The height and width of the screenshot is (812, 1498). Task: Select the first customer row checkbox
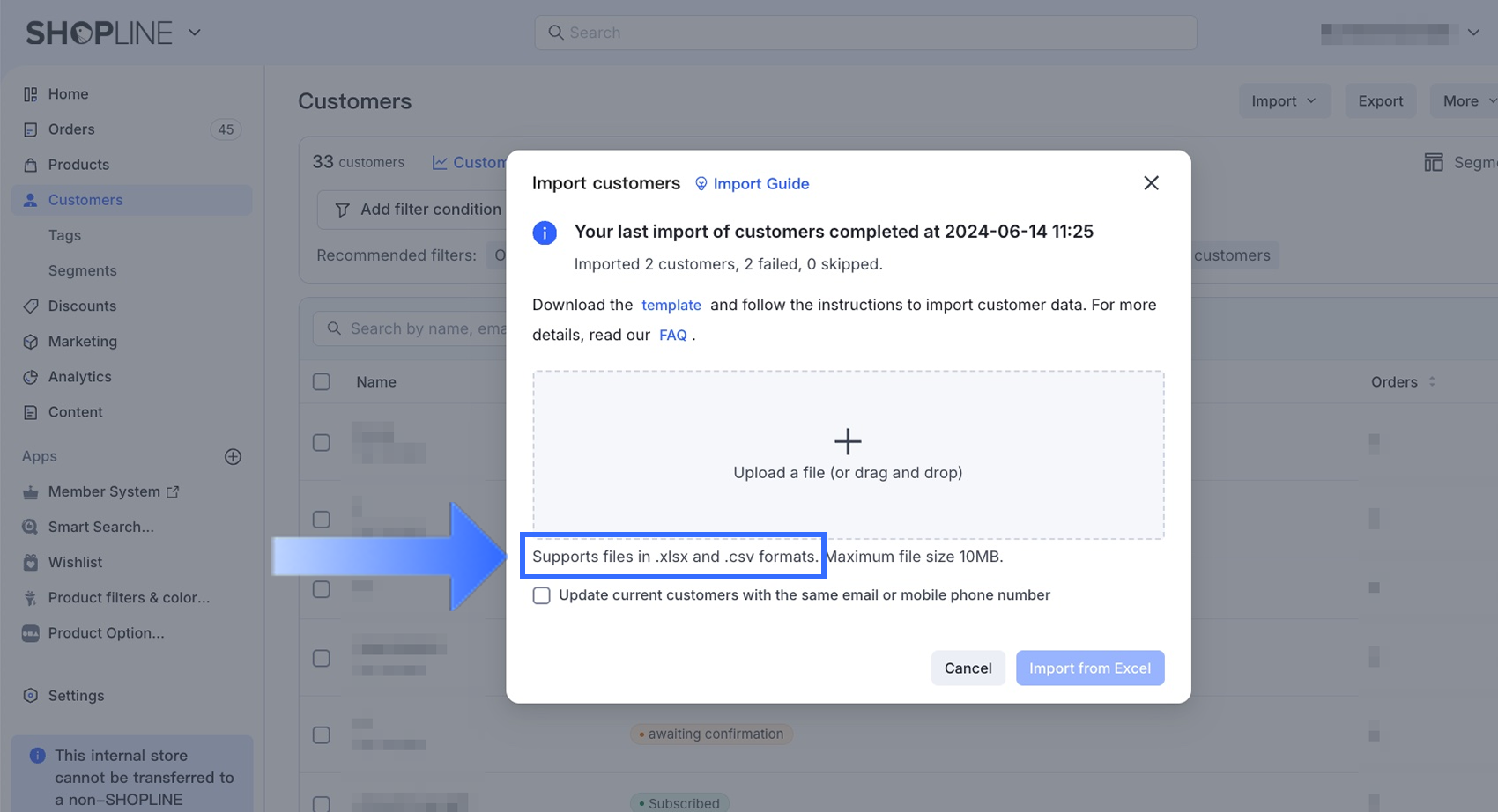pyautogui.click(x=322, y=442)
